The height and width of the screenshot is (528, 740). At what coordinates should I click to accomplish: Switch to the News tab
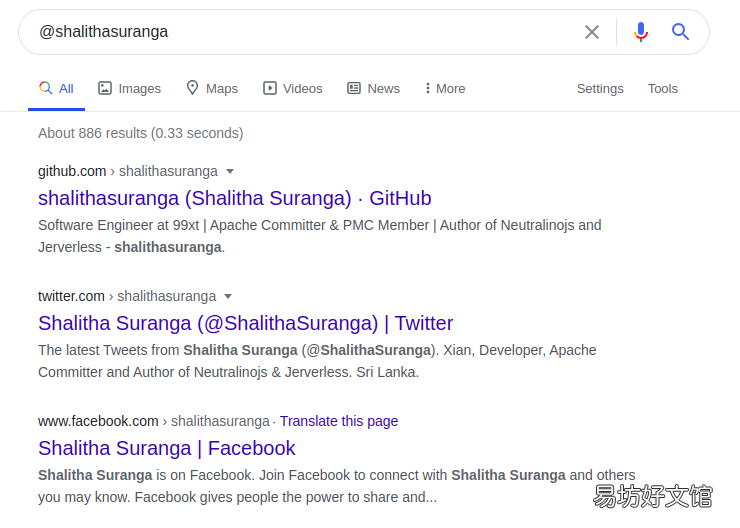tap(373, 89)
